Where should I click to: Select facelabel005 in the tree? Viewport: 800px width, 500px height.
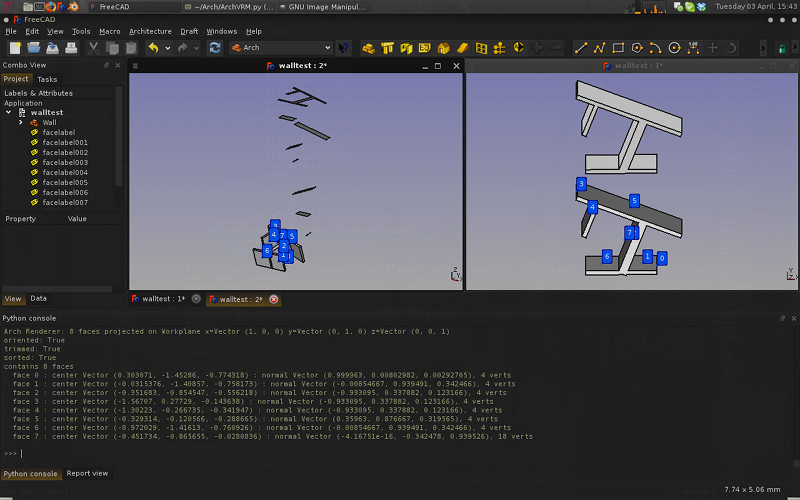tap(65, 182)
